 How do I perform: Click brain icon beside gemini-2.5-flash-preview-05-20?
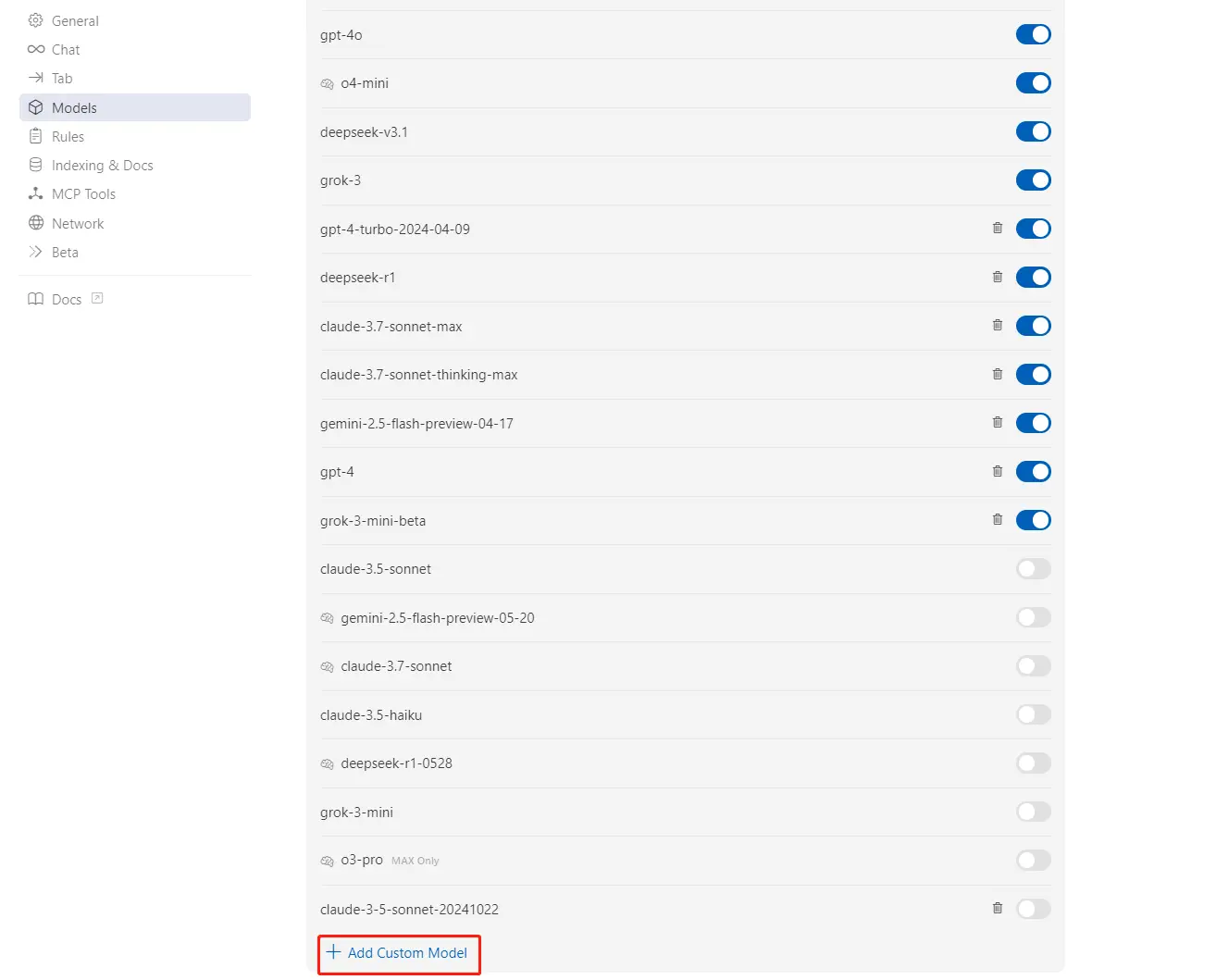[327, 618]
